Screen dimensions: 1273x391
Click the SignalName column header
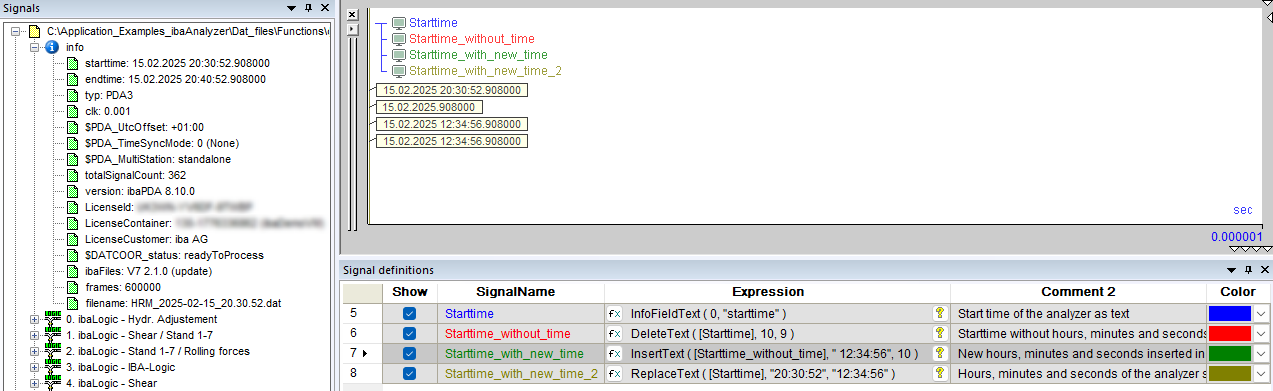[x=519, y=292]
